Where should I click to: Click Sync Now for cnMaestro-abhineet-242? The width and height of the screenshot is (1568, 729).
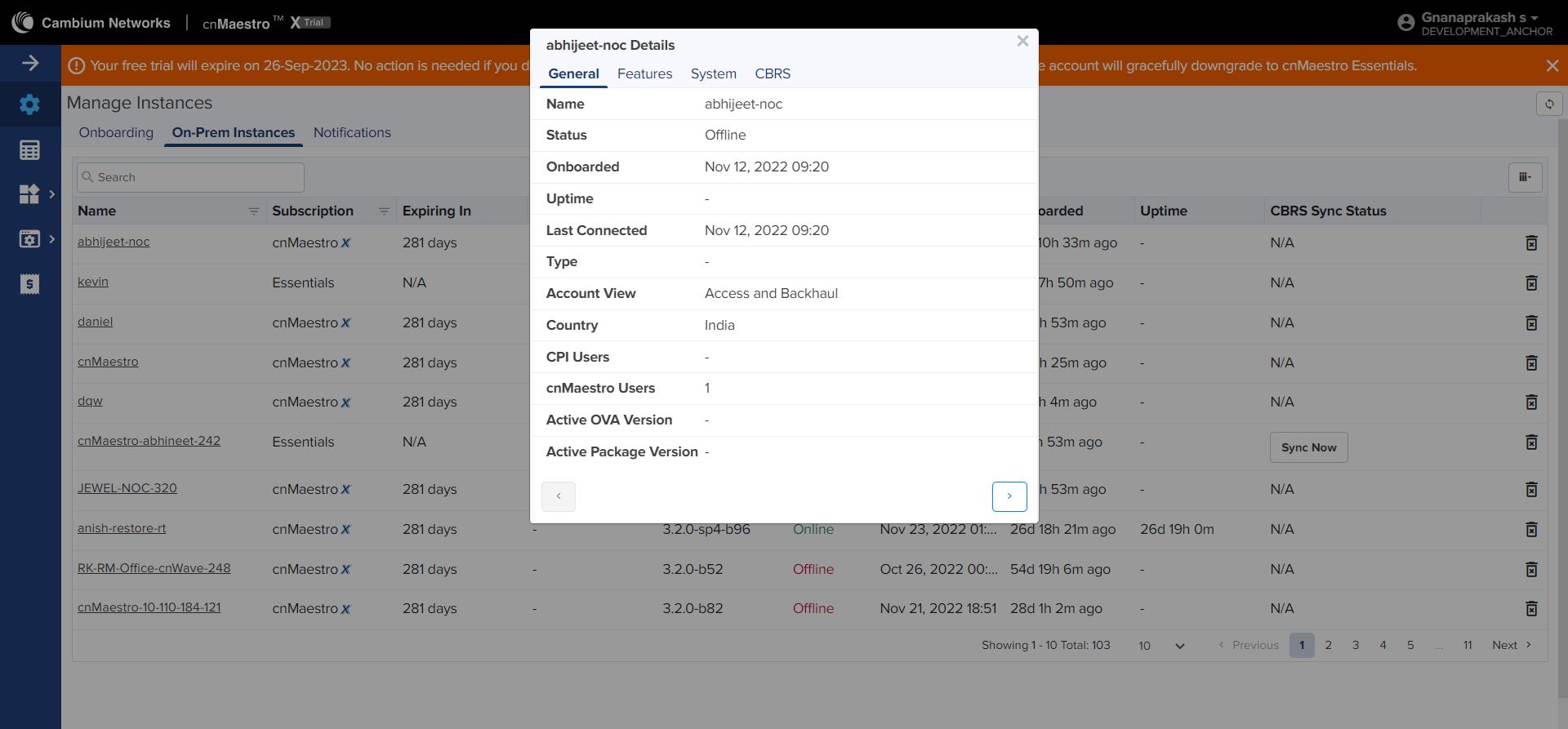(x=1308, y=447)
